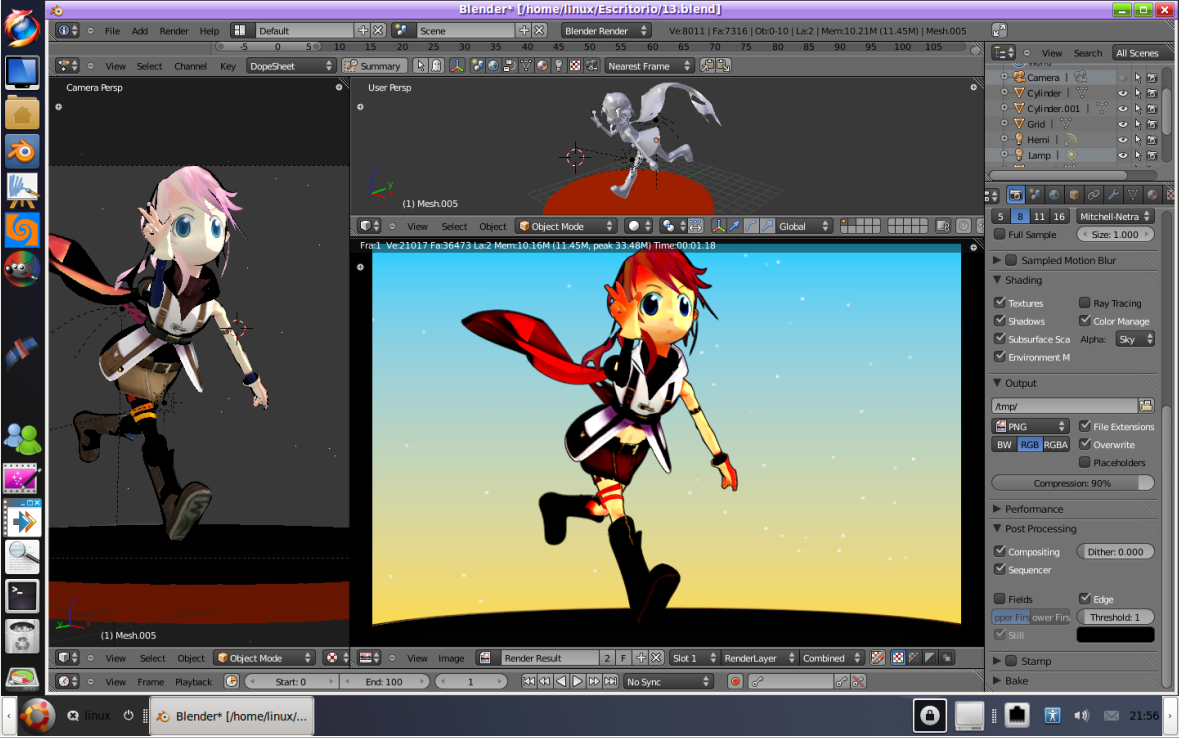
Task: Disable the Compositing checkbox
Action: coord(1000,551)
